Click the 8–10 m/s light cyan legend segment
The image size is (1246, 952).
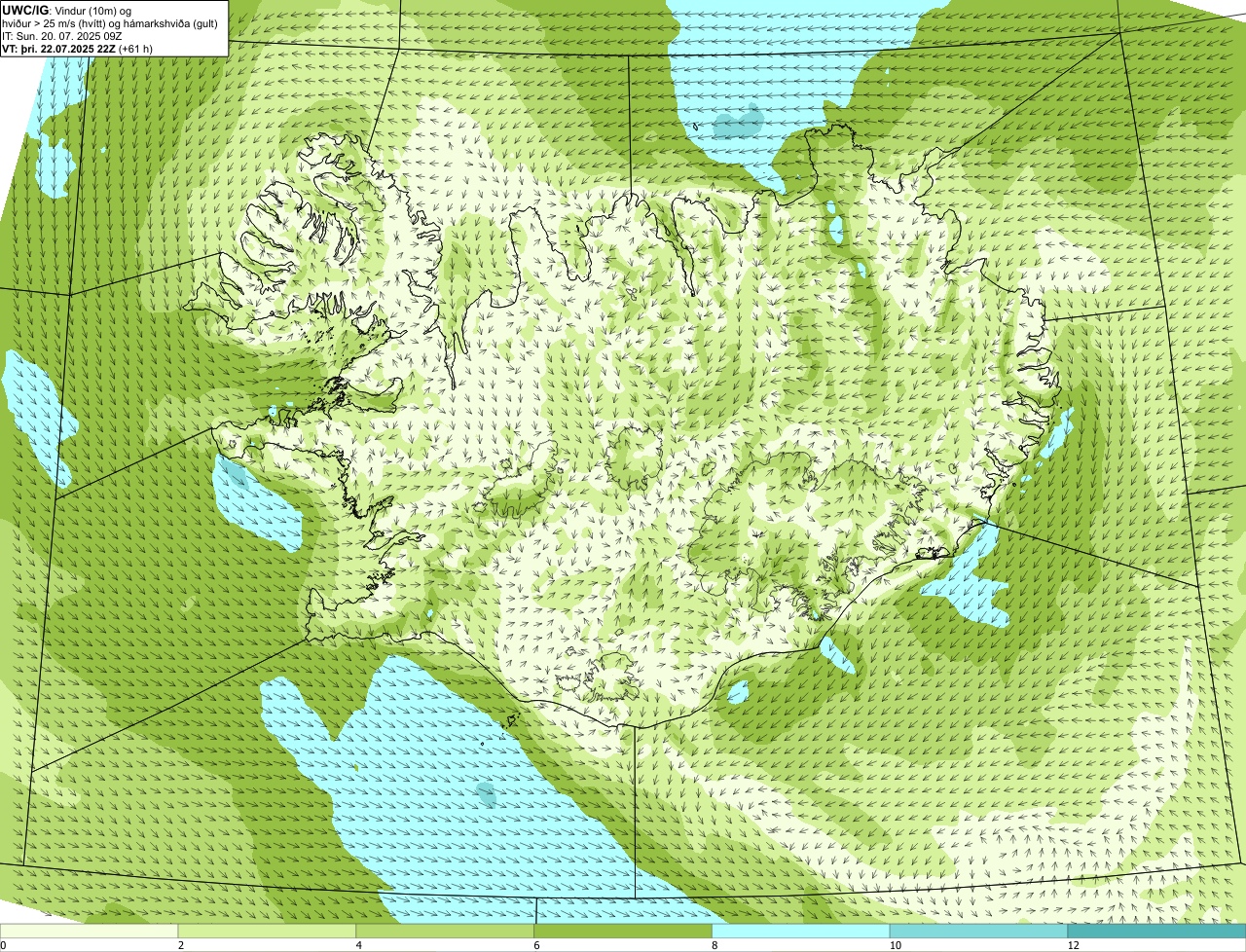pos(802,932)
